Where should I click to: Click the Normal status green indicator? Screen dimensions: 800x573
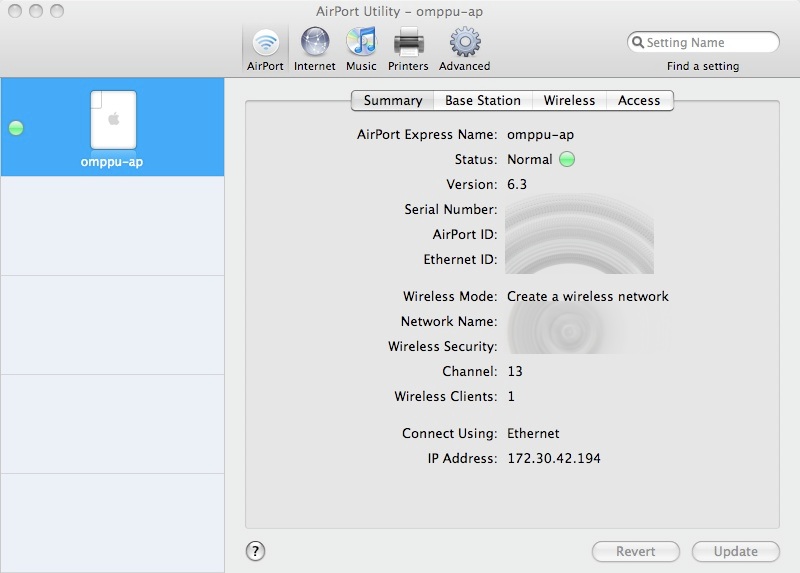click(567, 159)
